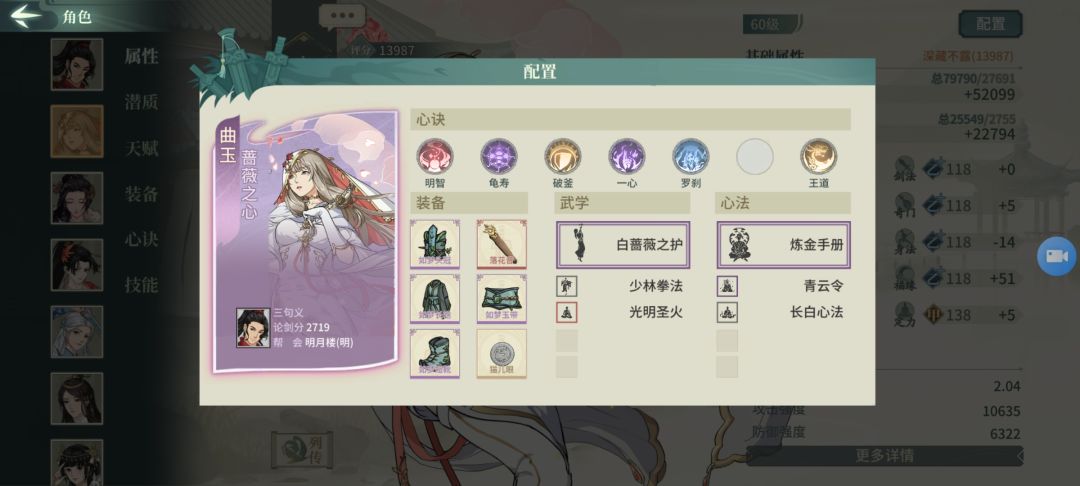1080x486 pixels.
Task: Select the 一心 heart skill icon
Action: coord(627,156)
